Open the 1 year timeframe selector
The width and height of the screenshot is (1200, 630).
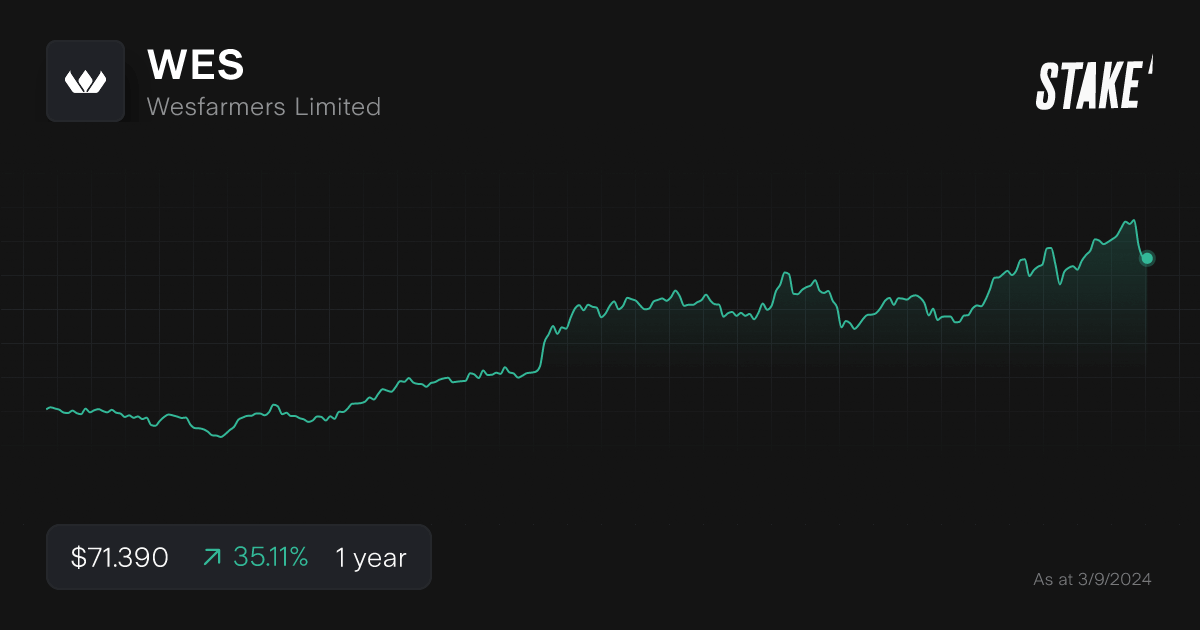click(370, 557)
